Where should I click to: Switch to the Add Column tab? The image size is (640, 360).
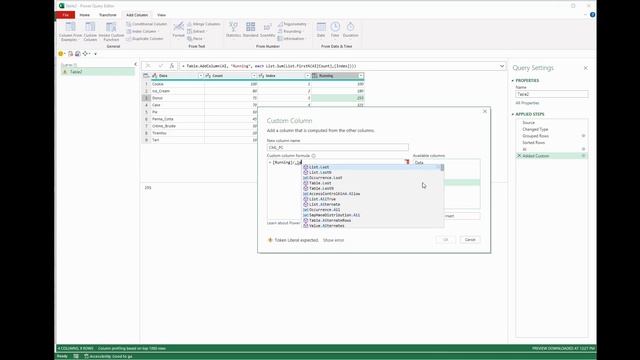point(137,15)
